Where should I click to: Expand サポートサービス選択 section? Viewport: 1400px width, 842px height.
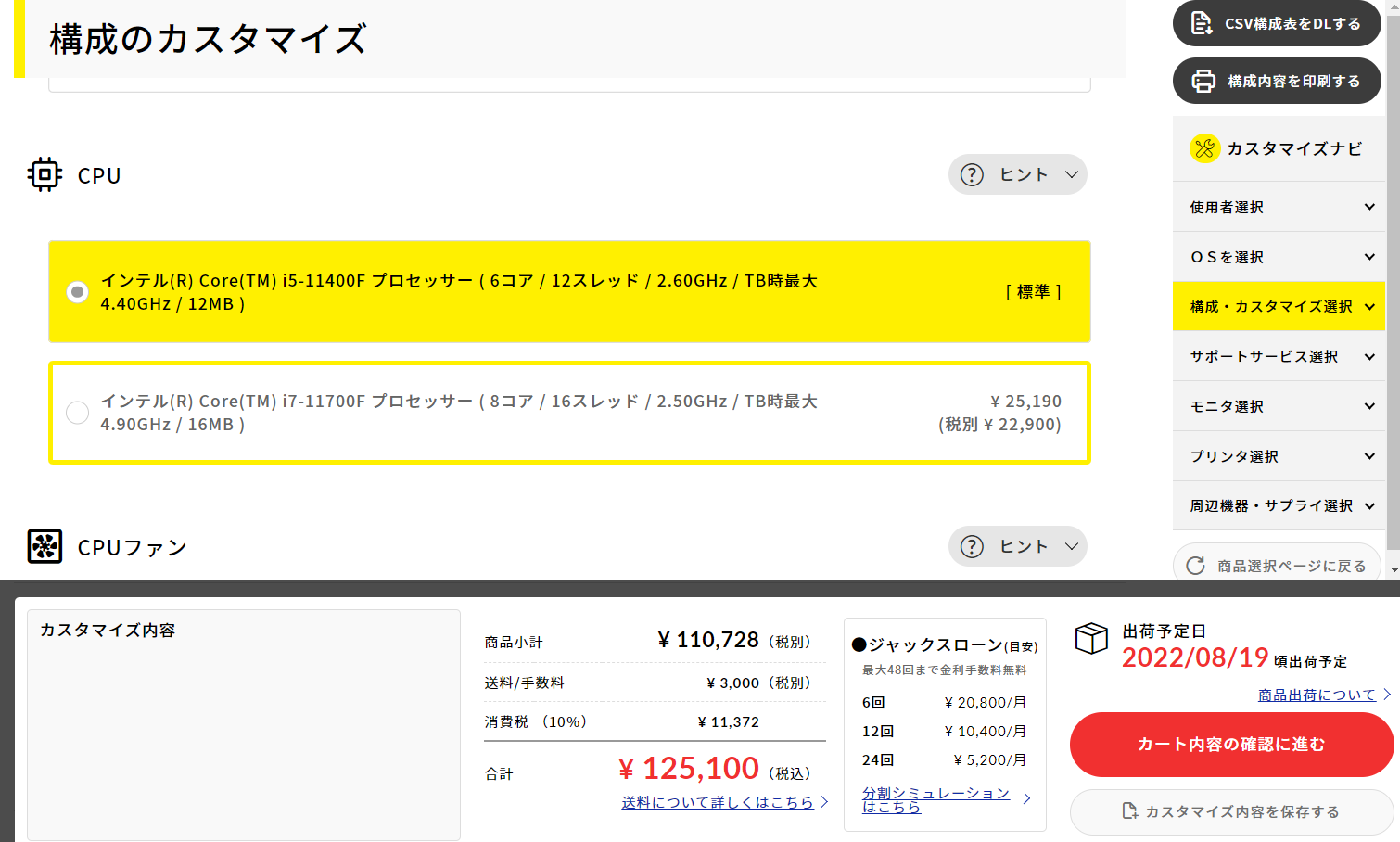[x=1279, y=356]
